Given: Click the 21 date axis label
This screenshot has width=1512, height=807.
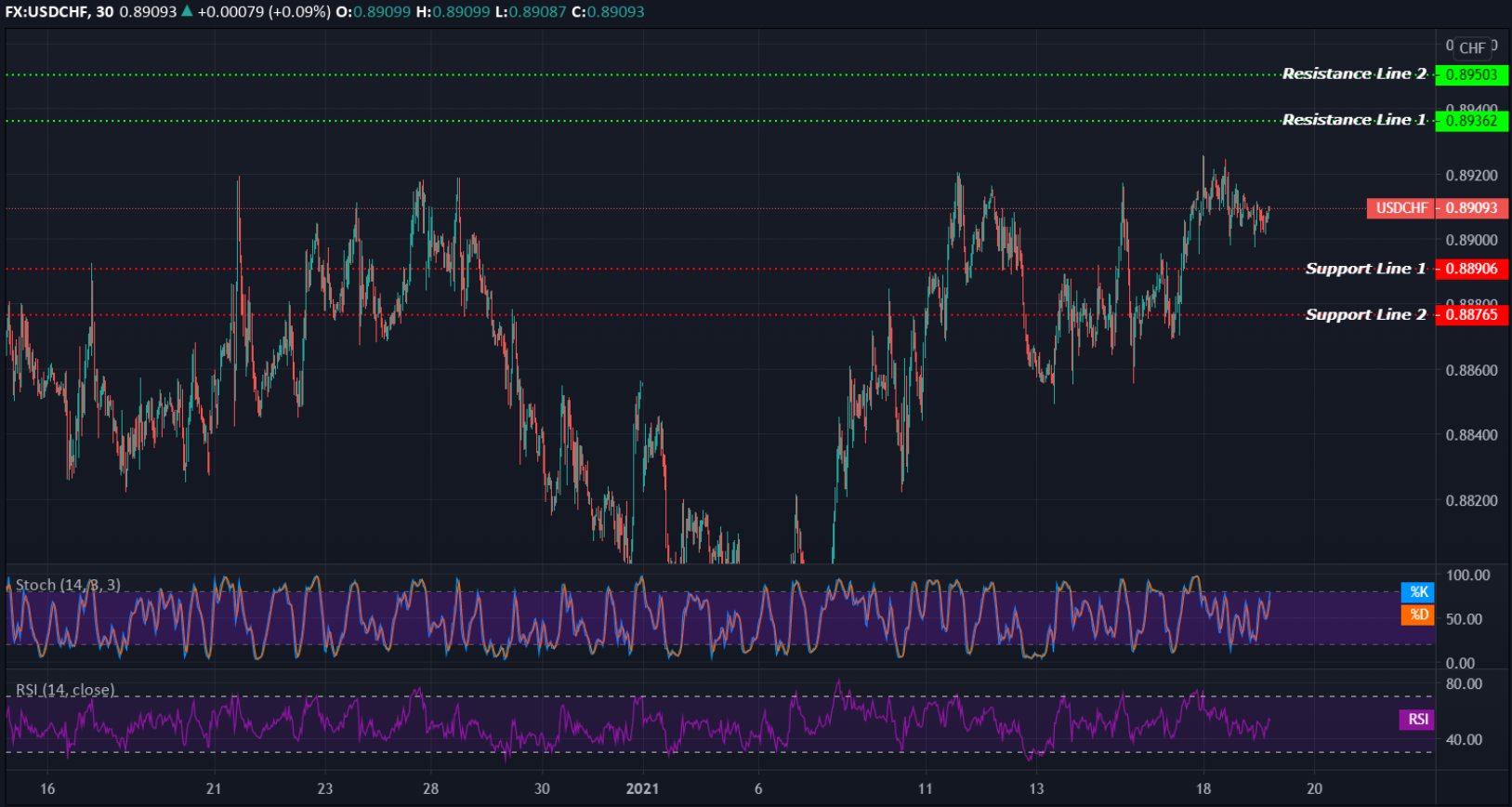Looking at the screenshot, I should [x=214, y=788].
